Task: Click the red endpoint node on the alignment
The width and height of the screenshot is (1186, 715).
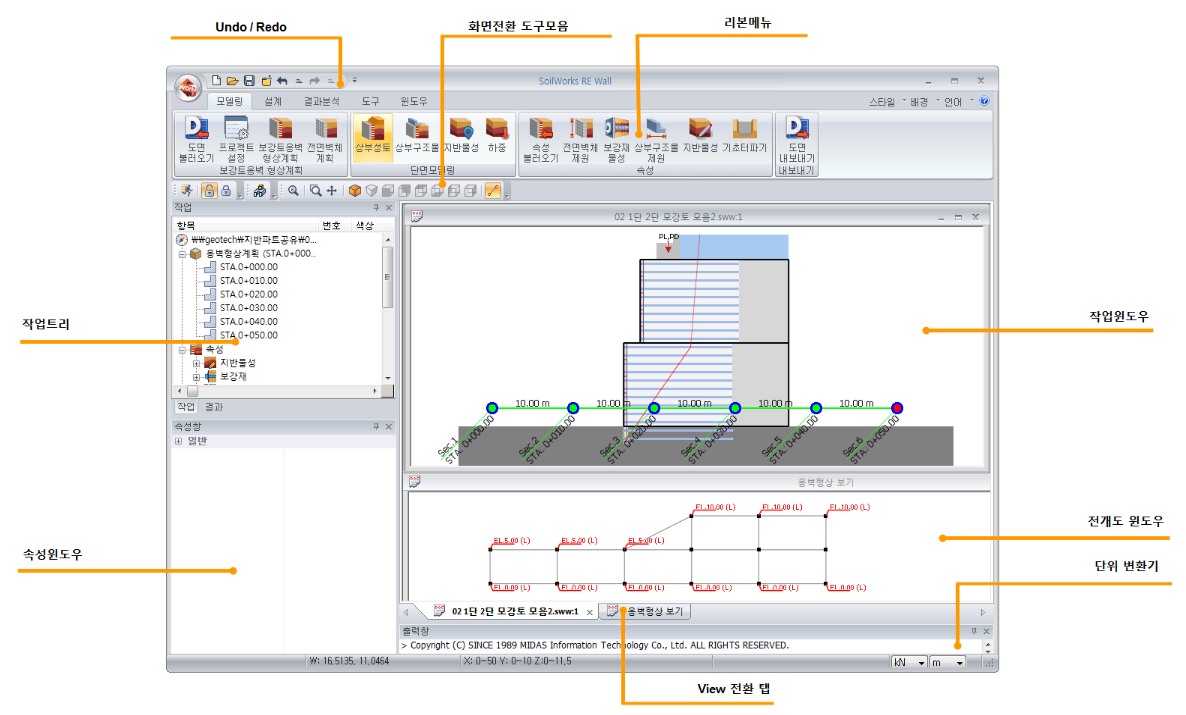Action: pyautogui.click(x=897, y=408)
